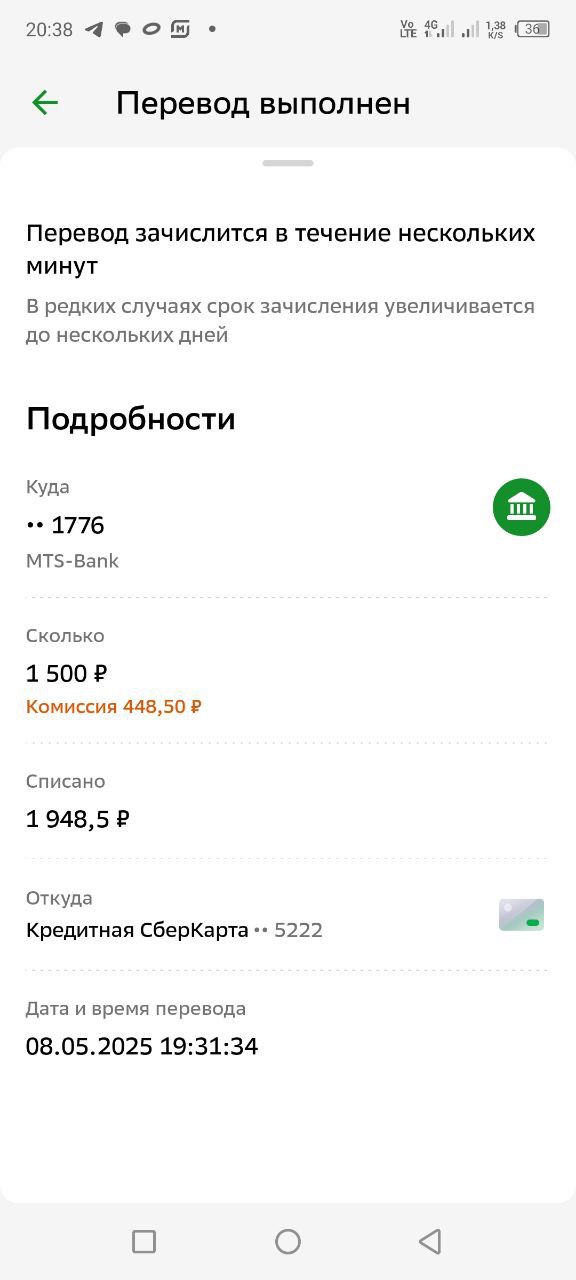The width and height of the screenshot is (576, 1280).
Task: Tap the Подробности heading
Action: [x=131, y=419]
